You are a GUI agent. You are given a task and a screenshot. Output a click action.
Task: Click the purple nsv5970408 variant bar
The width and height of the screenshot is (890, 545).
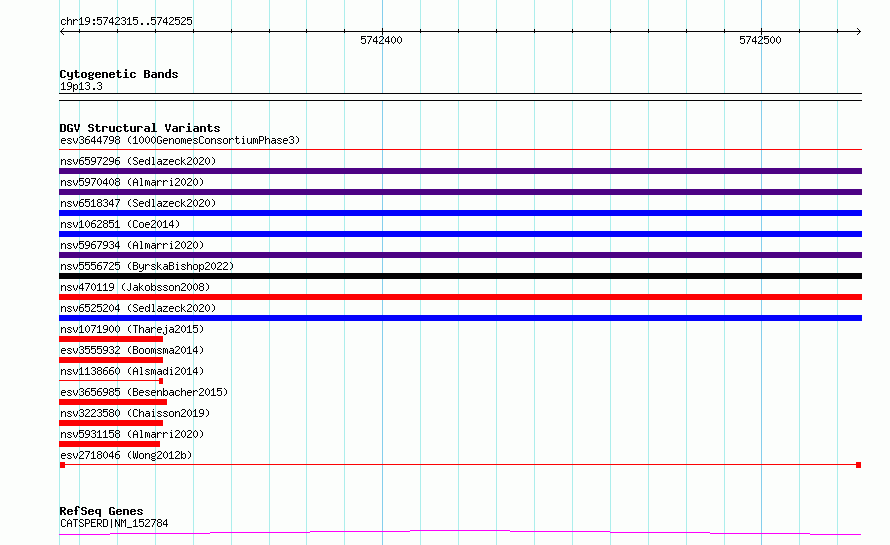pyautogui.click(x=460, y=192)
